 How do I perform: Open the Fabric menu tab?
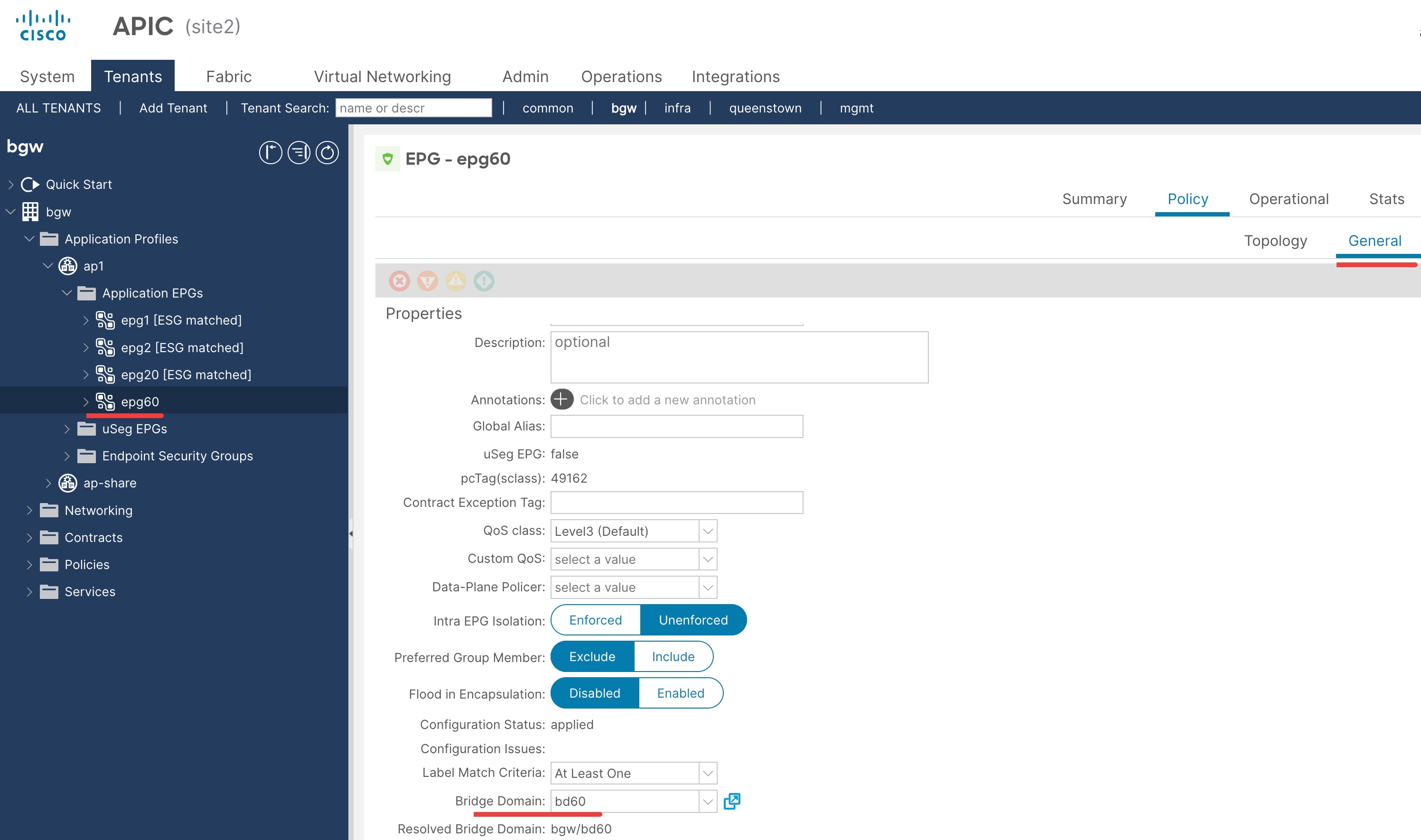tap(229, 76)
